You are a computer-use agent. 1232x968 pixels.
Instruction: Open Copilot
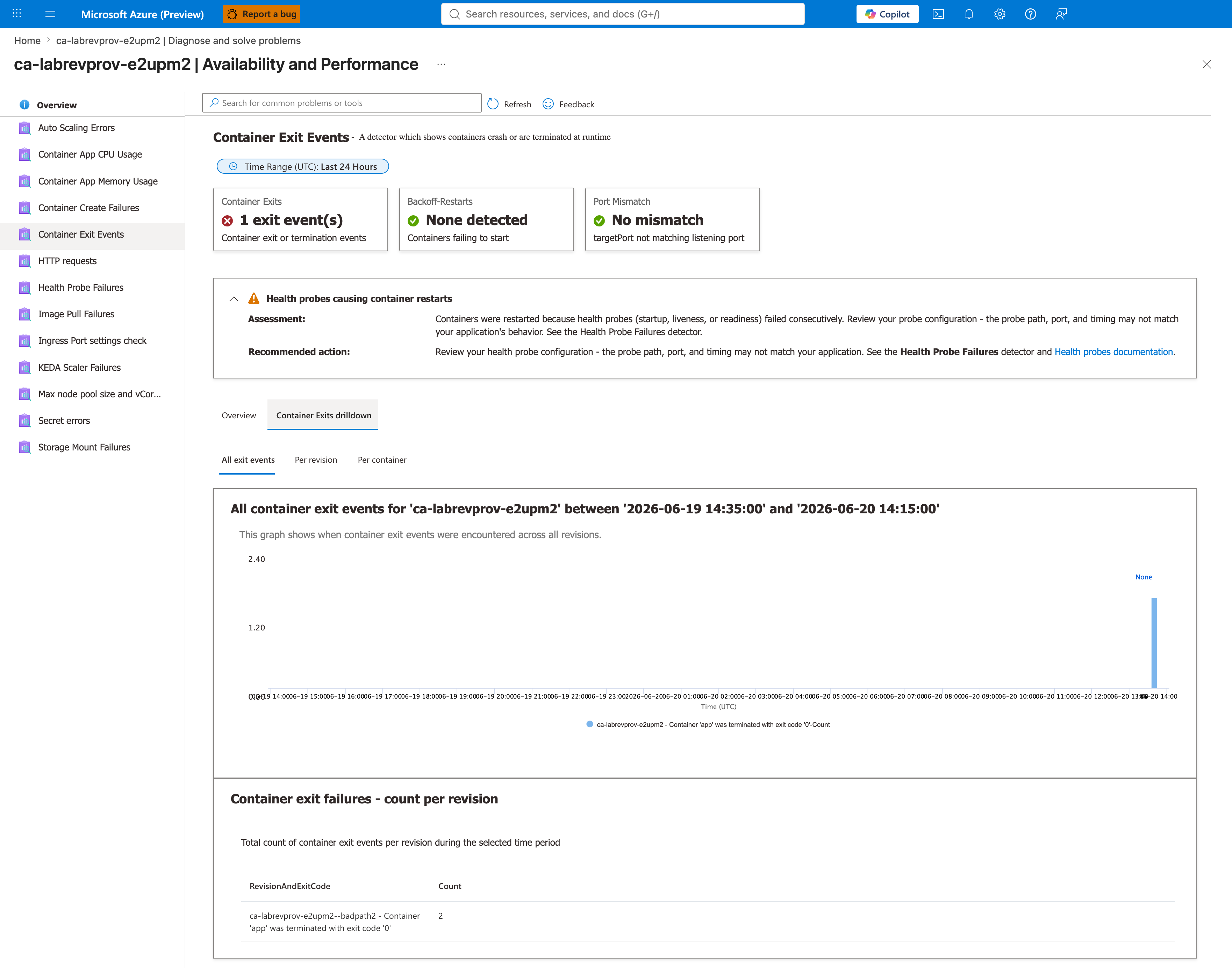[x=887, y=14]
